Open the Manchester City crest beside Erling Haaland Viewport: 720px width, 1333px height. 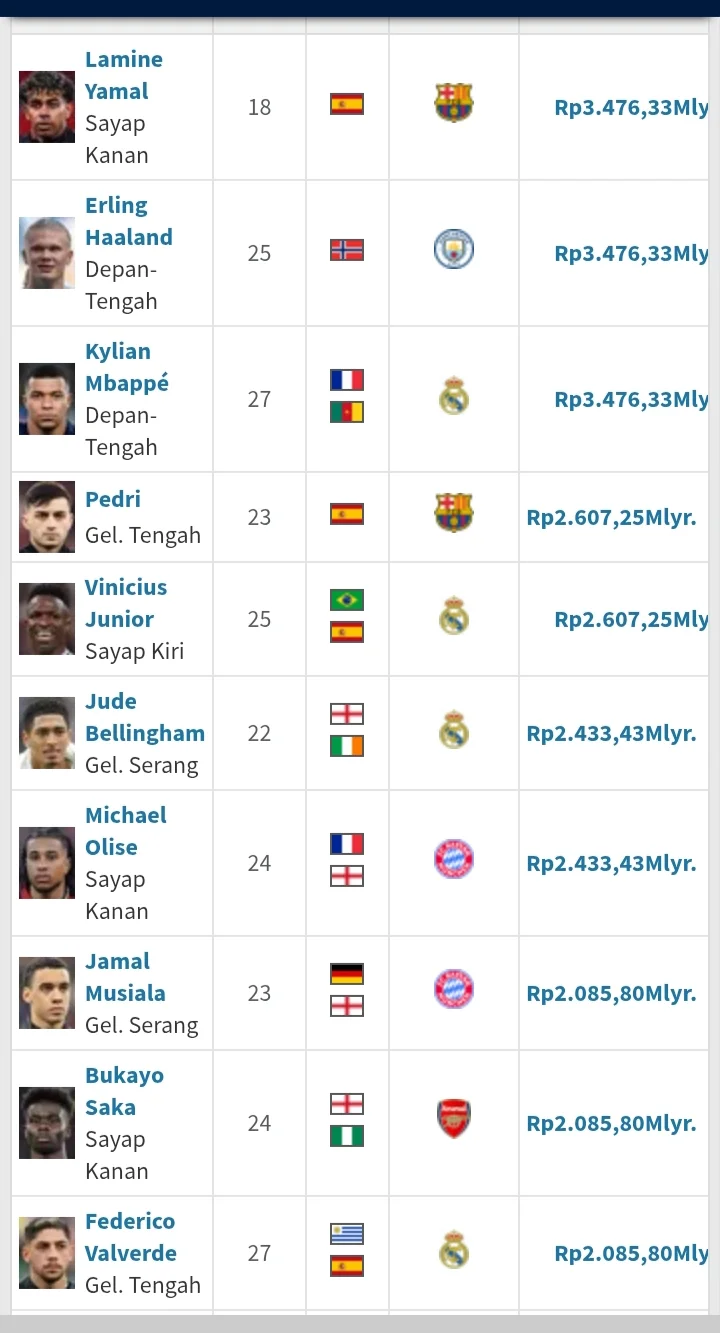(x=454, y=249)
